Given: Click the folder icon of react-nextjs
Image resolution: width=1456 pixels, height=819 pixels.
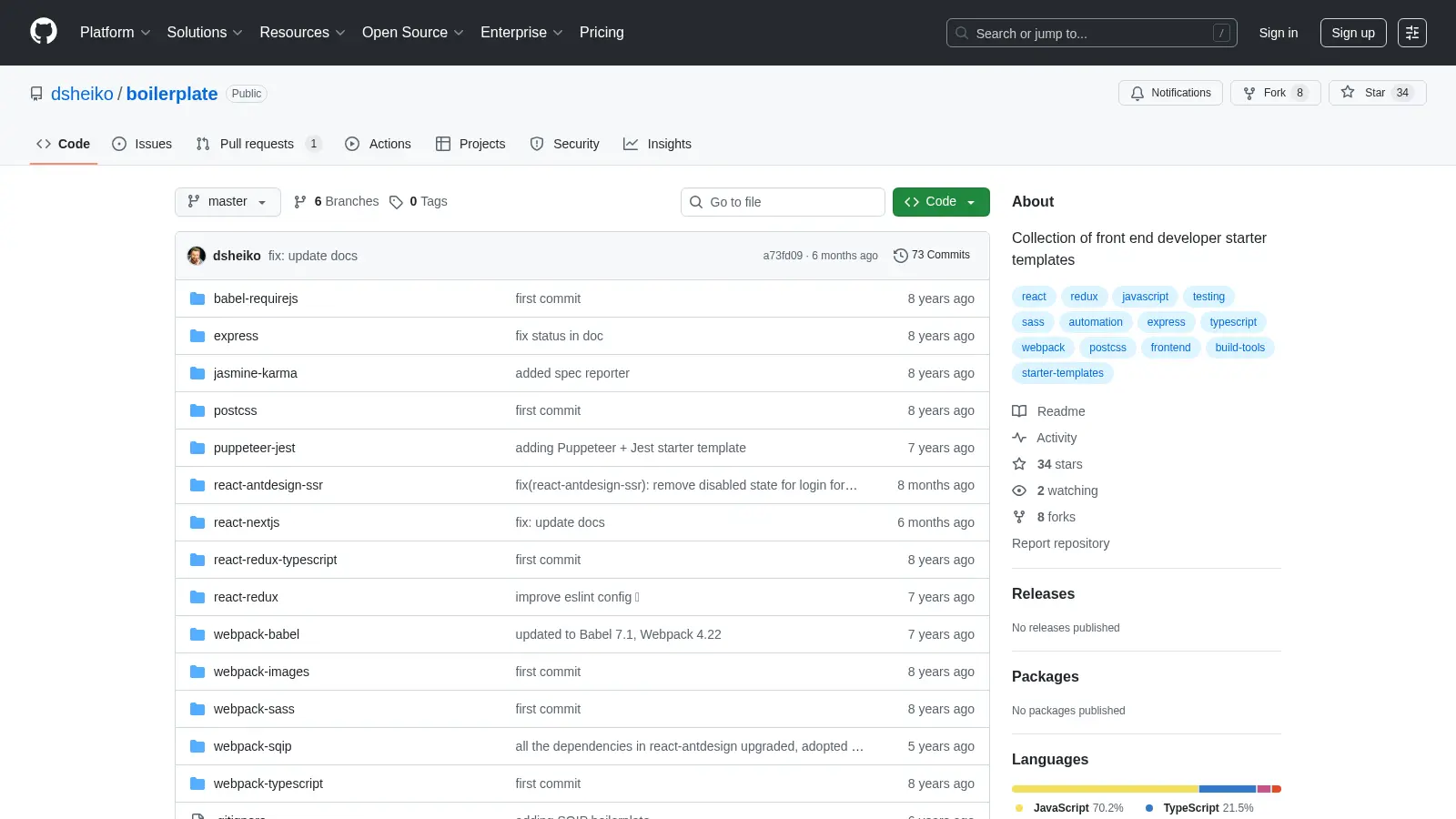Looking at the screenshot, I should coord(197,522).
